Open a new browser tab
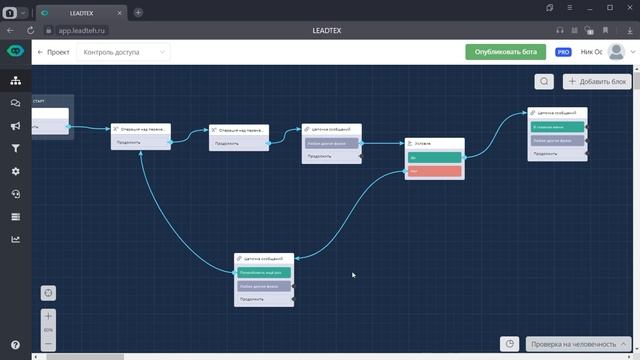Image resolution: width=640 pixels, height=360 pixels. click(x=138, y=13)
